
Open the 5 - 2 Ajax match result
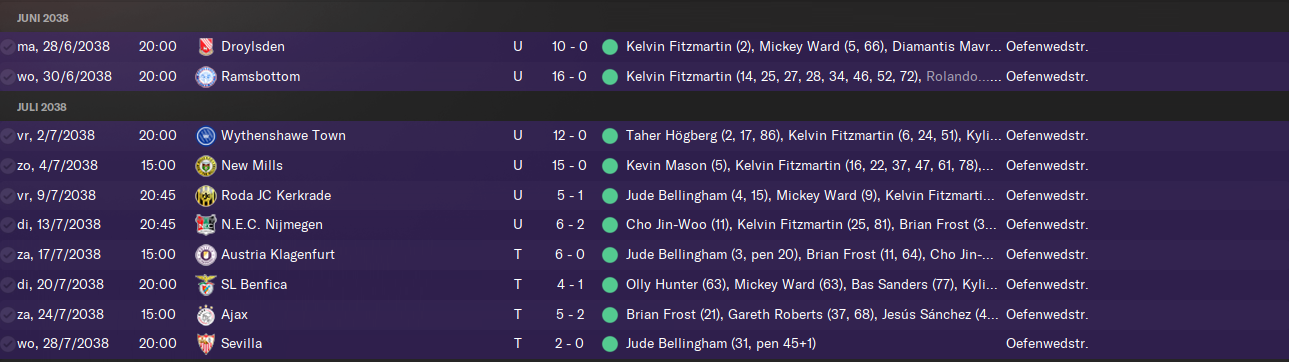point(570,314)
